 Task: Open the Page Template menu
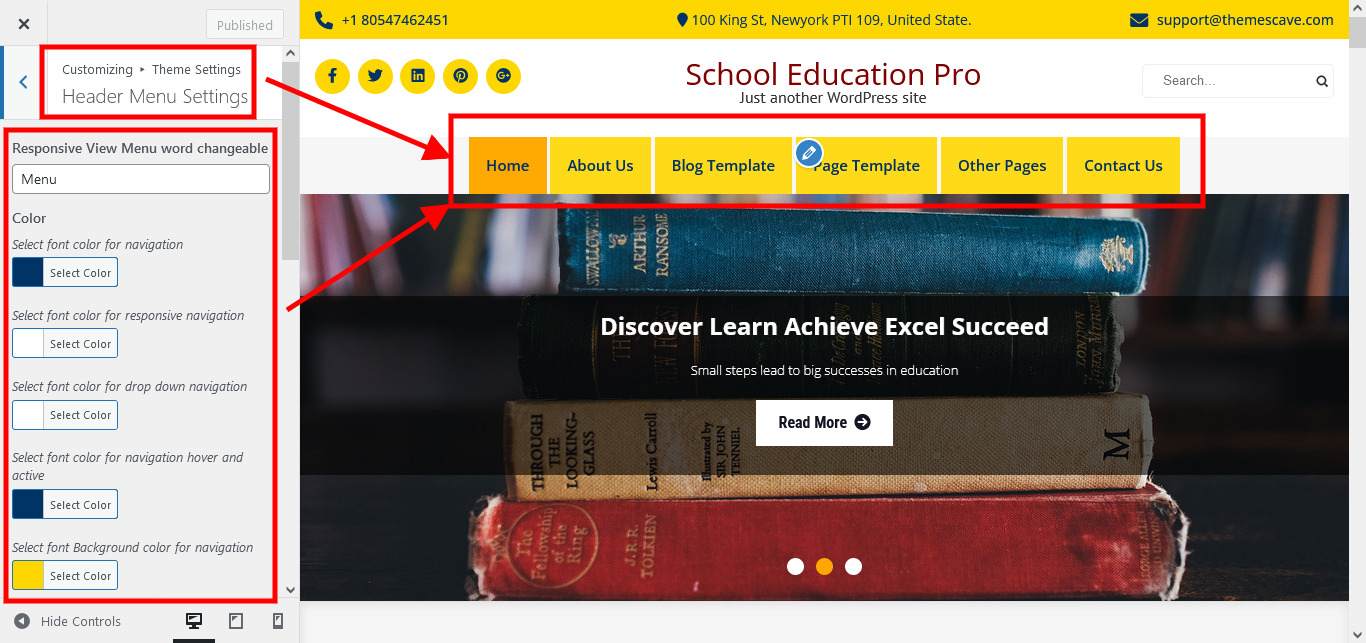866,165
